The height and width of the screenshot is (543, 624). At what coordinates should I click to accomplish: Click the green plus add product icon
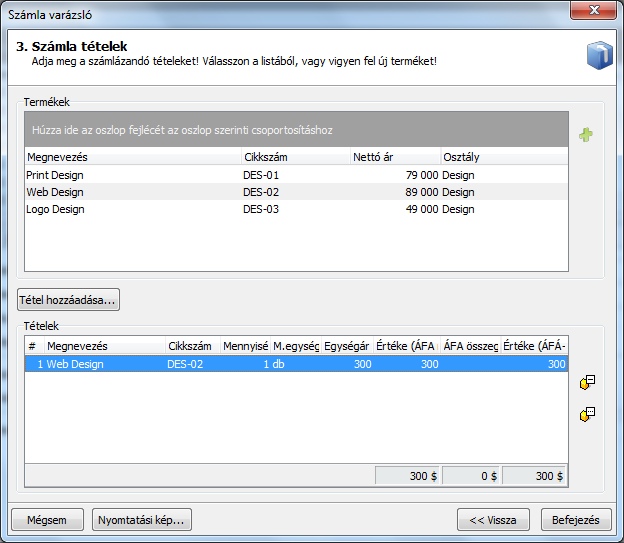coord(586,135)
